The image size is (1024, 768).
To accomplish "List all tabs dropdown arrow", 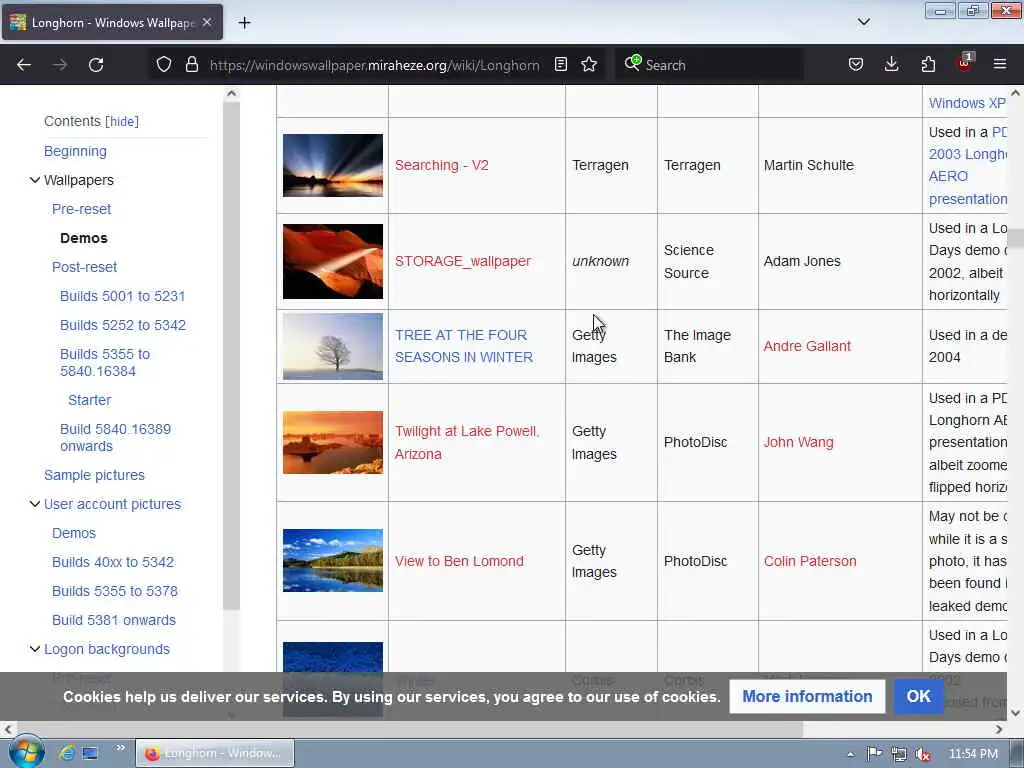I will pos(864,22).
